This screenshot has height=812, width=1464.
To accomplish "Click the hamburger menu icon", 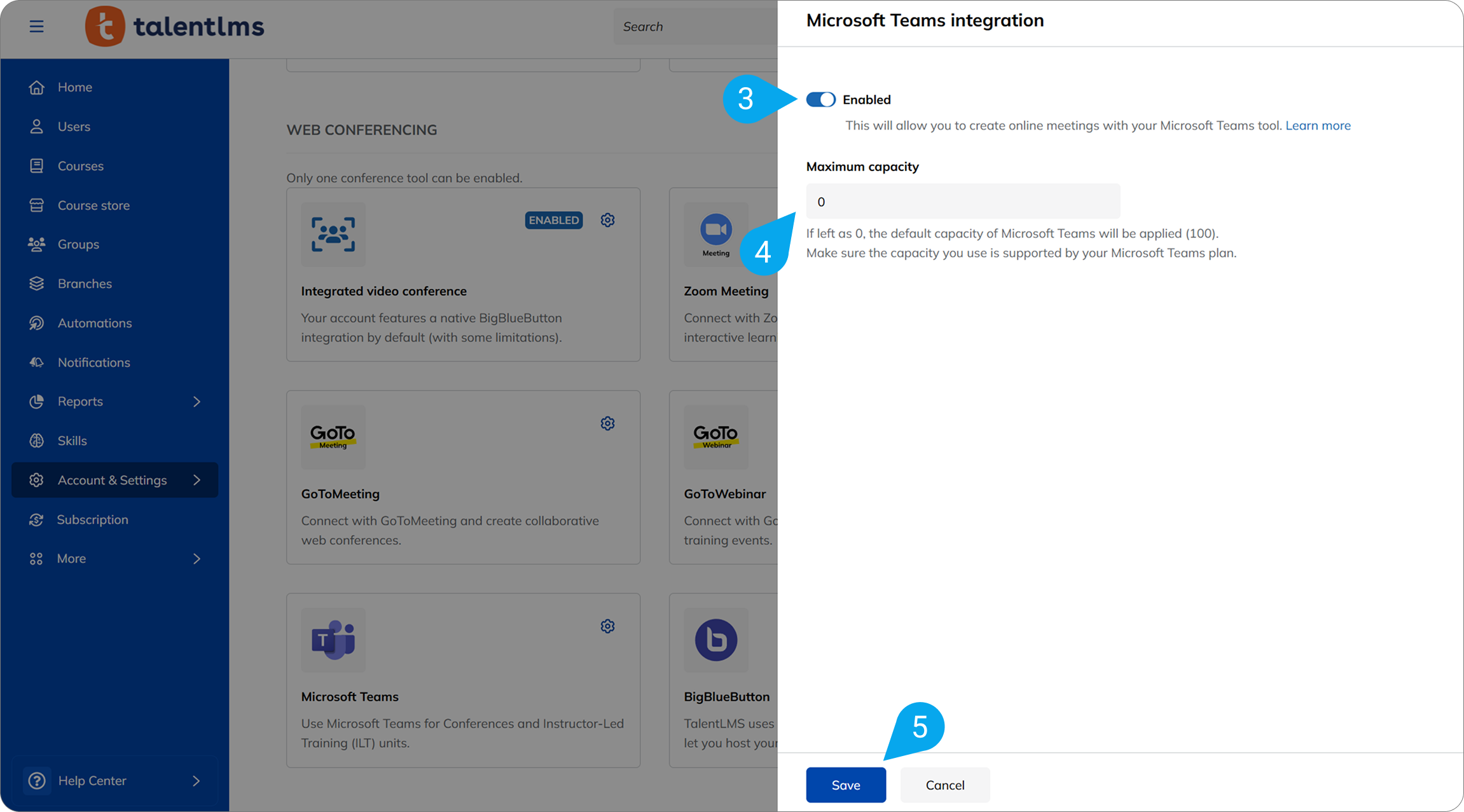I will 36,26.
